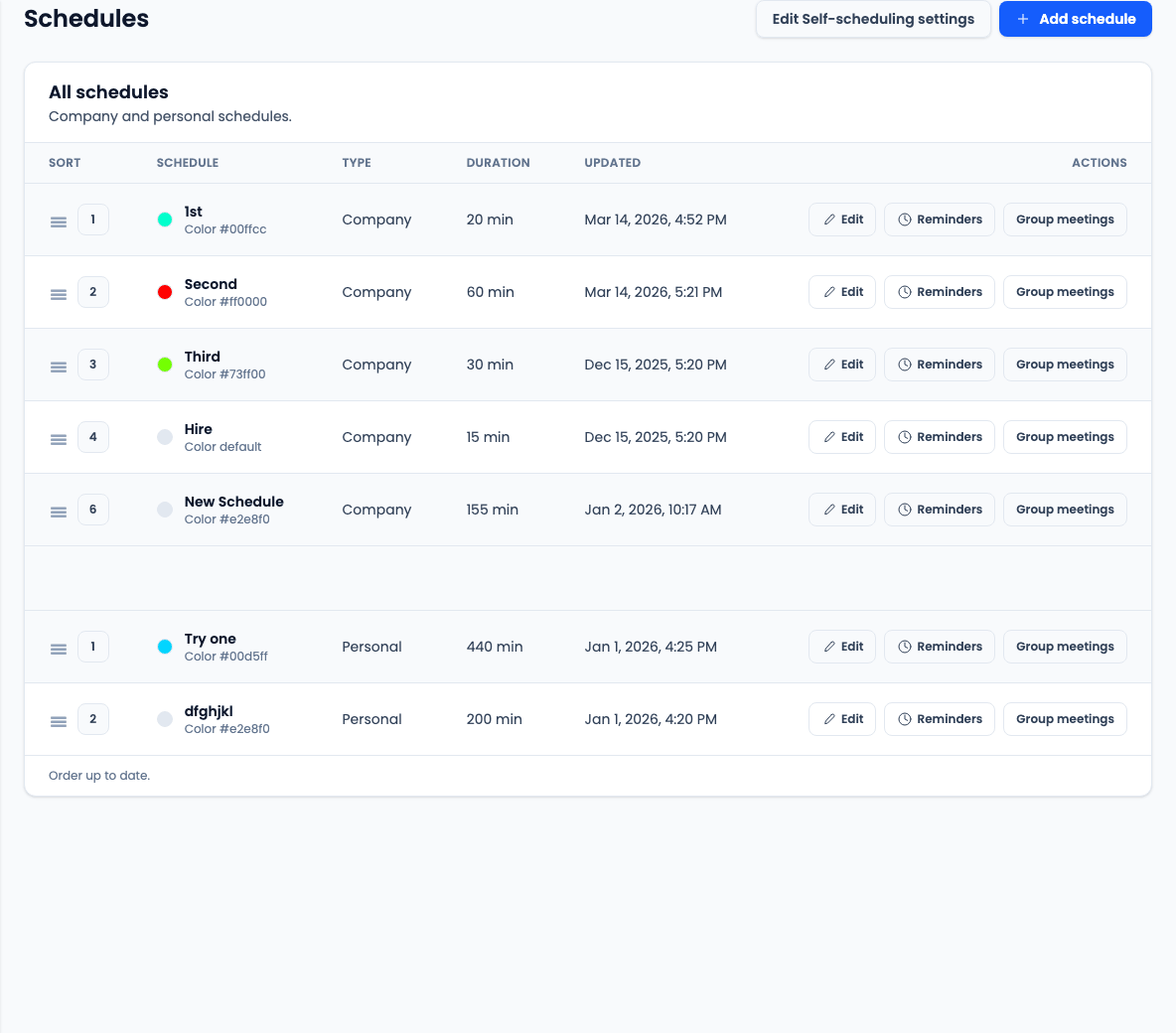1176x1033 pixels.
Task: Click the TYPE column header
Action: tap(357, 163)
